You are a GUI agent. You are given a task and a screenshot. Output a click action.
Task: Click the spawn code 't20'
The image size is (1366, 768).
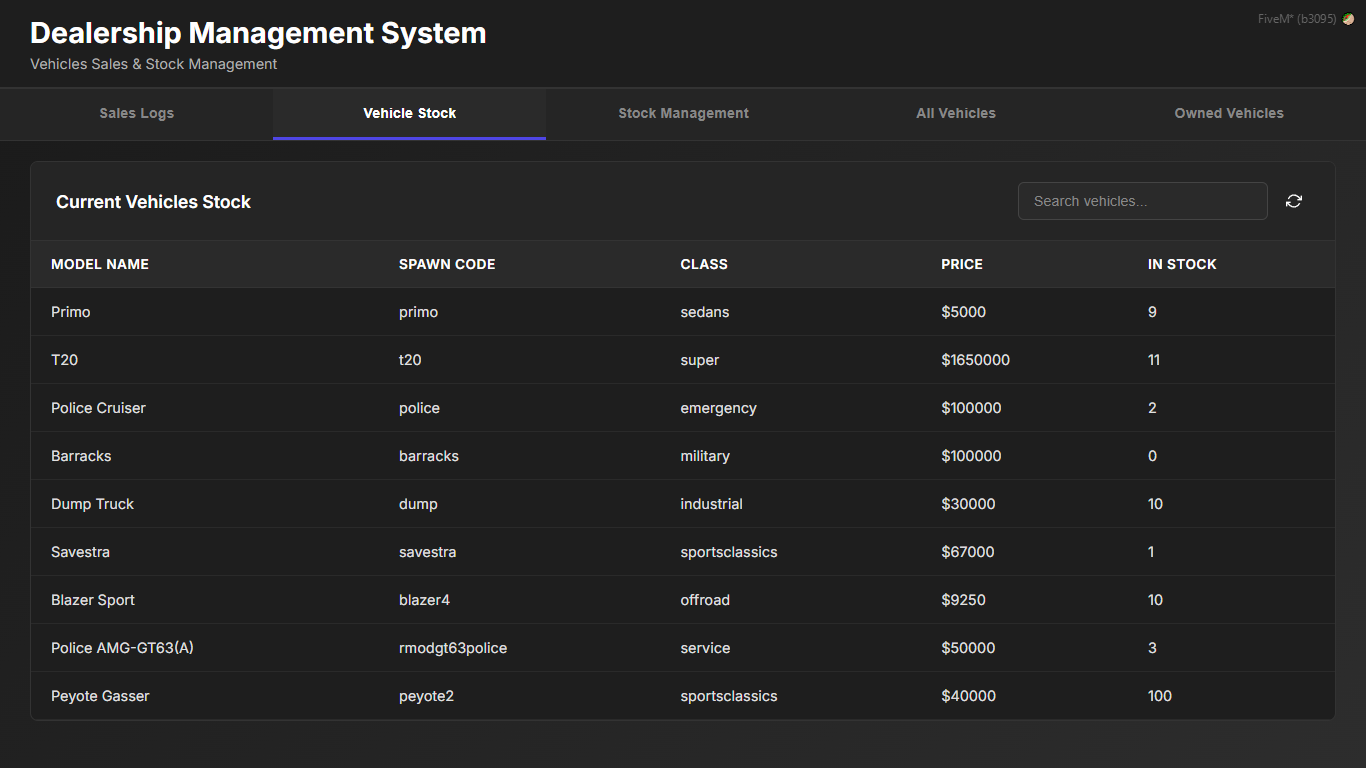410,360
